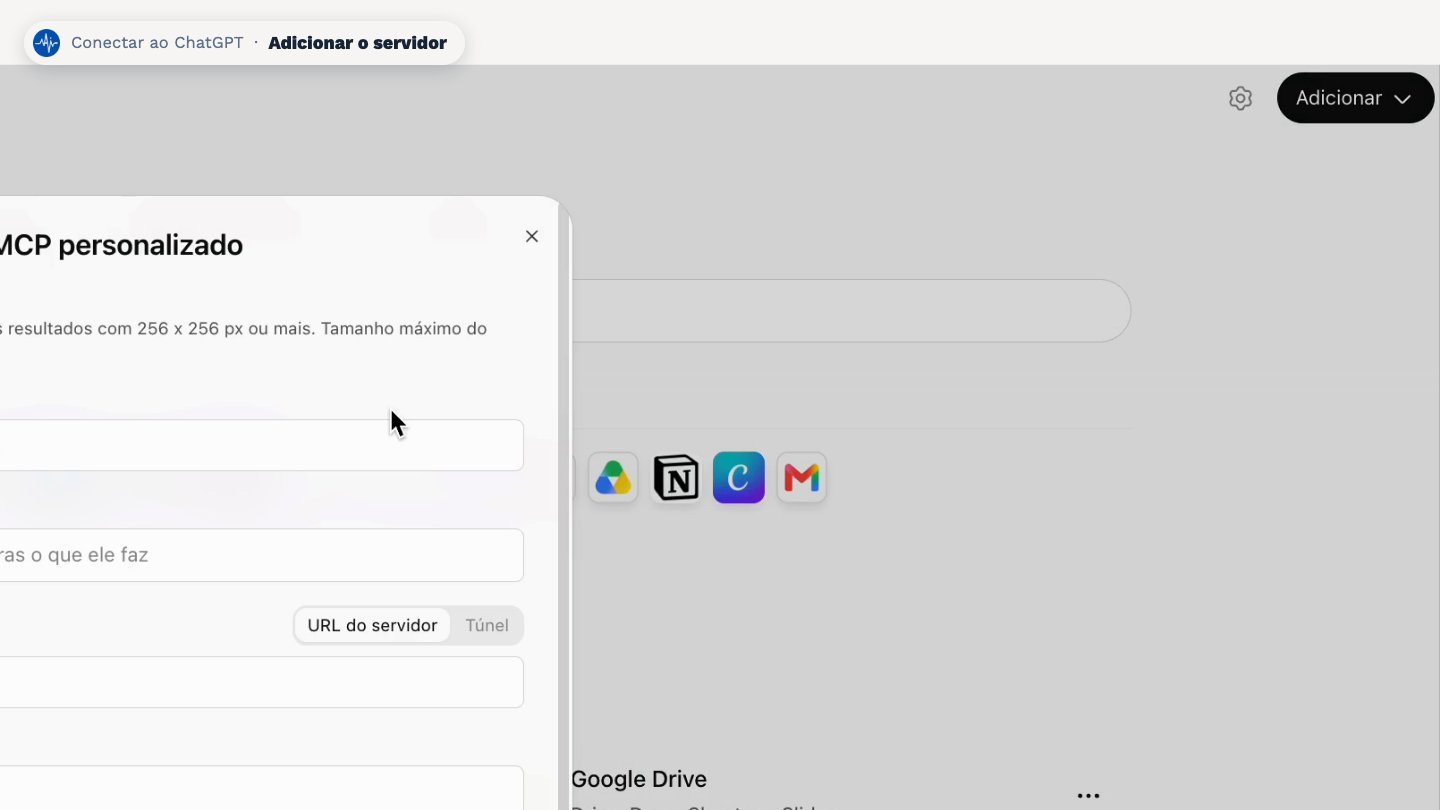Click the Notion app icon
The height and width of the screenshot is (810, 1440).
676,478
